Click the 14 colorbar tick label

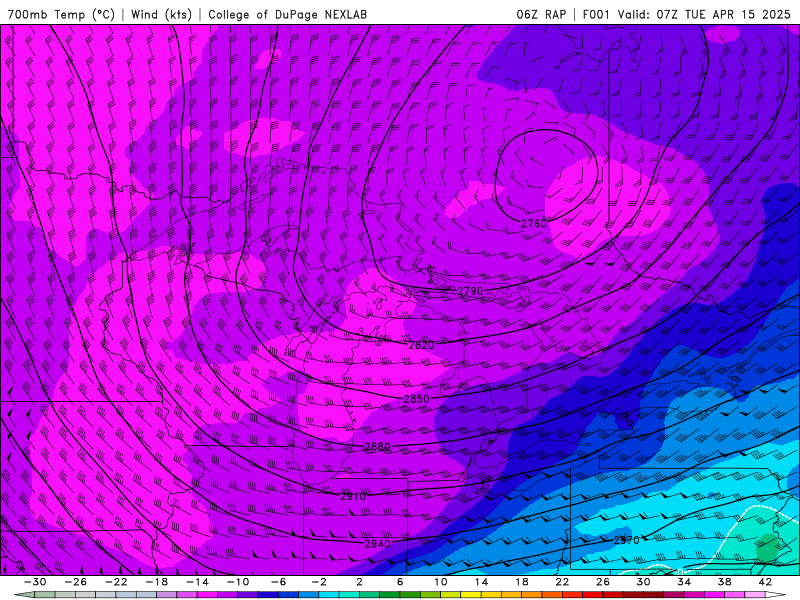point(481,582)
